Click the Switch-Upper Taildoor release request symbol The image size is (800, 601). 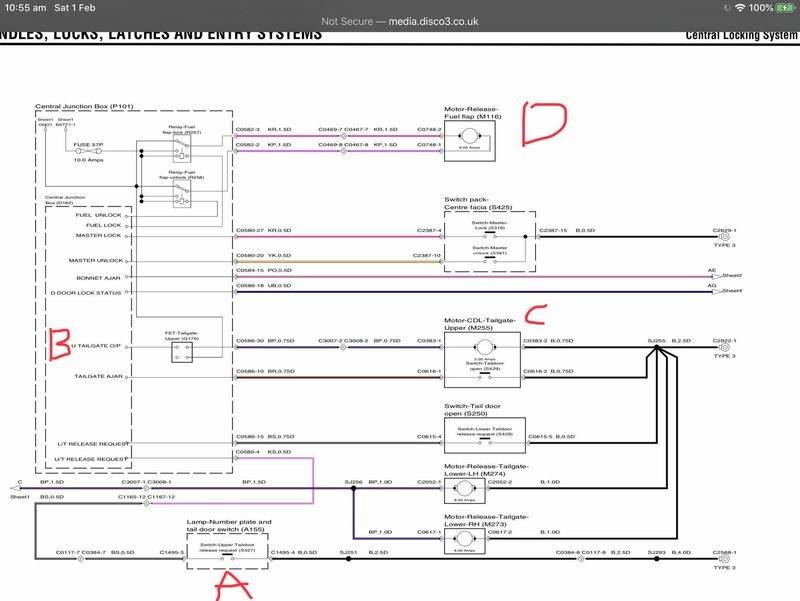[x=228, y=558]
